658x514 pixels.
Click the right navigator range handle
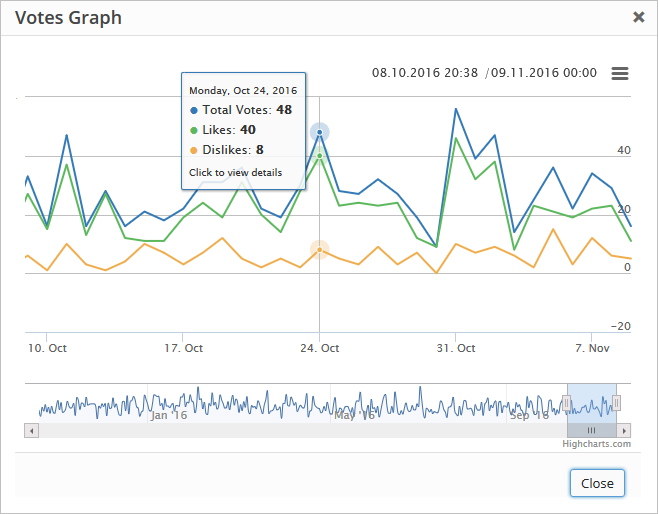pos(616,404)
